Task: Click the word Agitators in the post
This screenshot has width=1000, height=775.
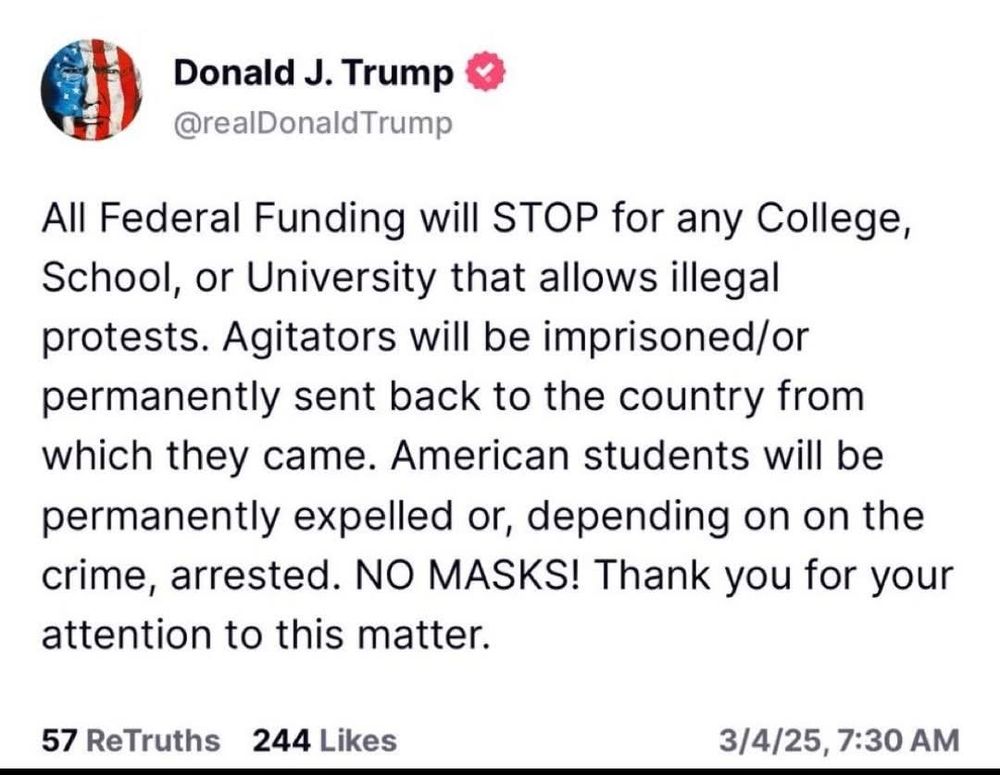Action: (x=309, y=337)
